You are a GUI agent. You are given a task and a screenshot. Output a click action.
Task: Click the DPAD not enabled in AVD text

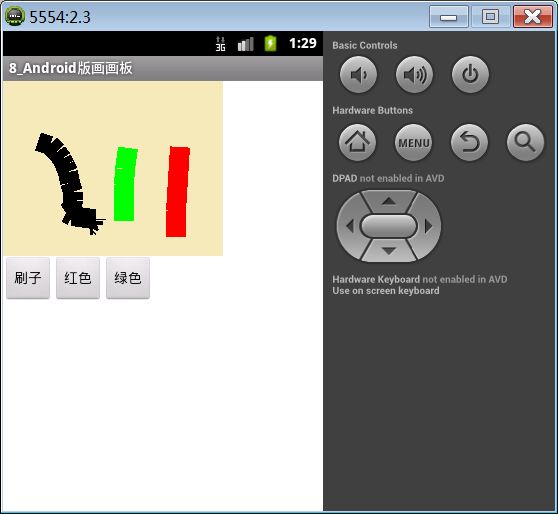388,178
